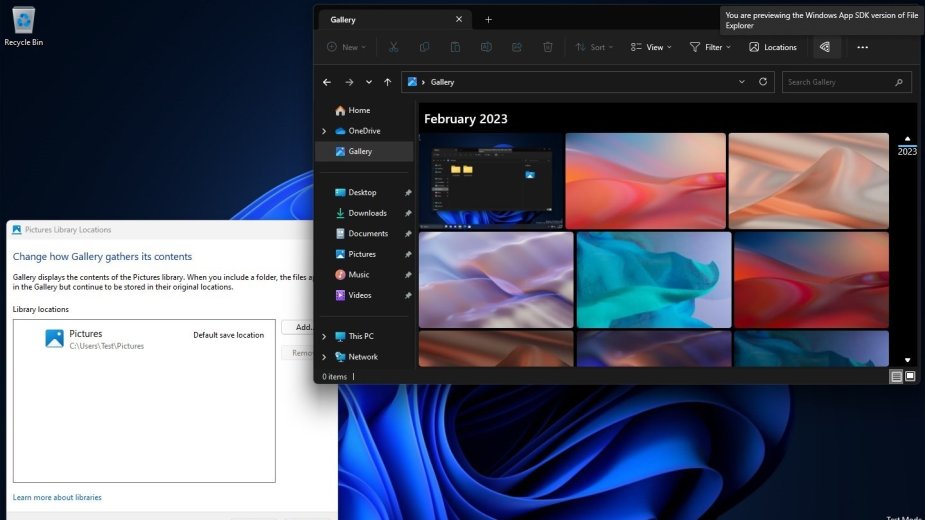
Task: Click the Cut scissors icon in toolbar
Action: click(393, 47)
